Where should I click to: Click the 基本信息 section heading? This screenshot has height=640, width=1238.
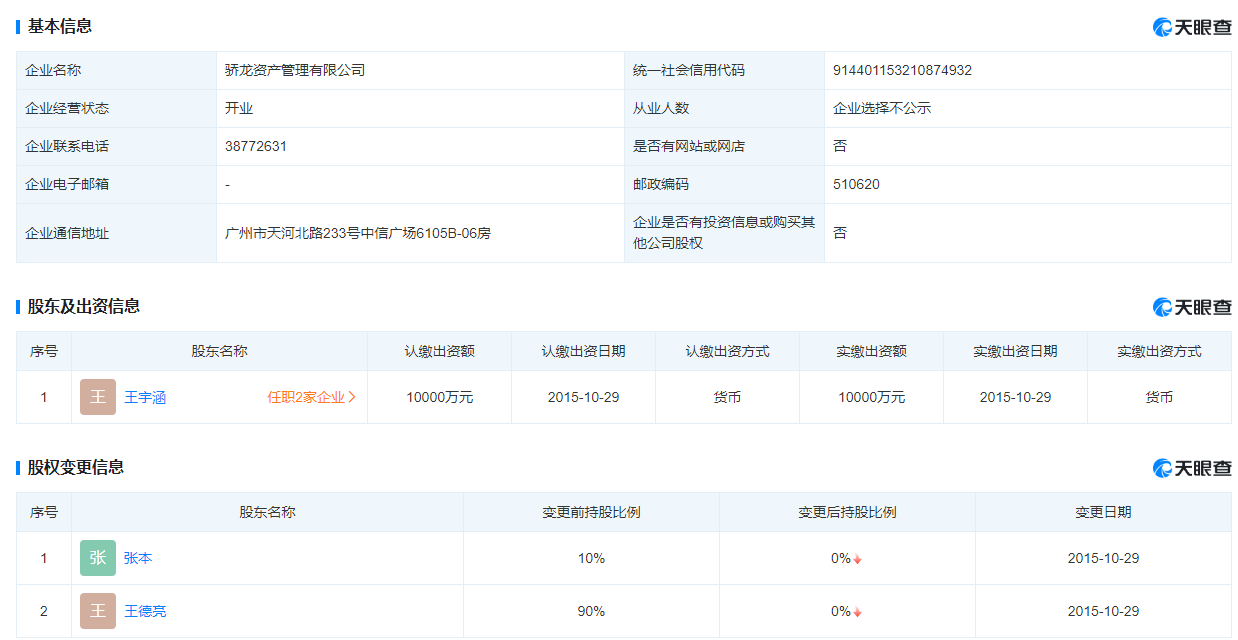pyautogui.click(x=60, y=26)
